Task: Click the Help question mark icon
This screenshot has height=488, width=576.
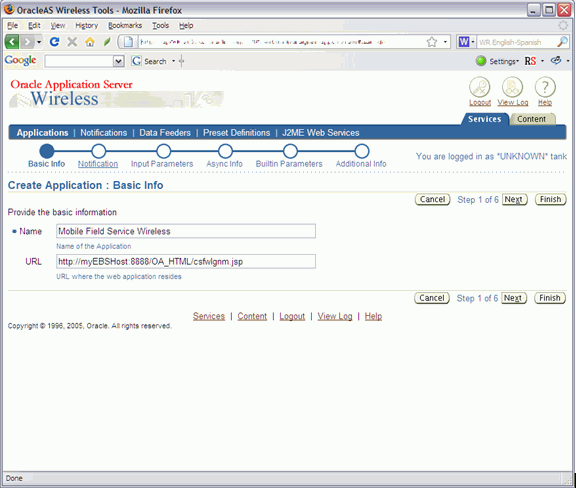Action: (545, 87)
